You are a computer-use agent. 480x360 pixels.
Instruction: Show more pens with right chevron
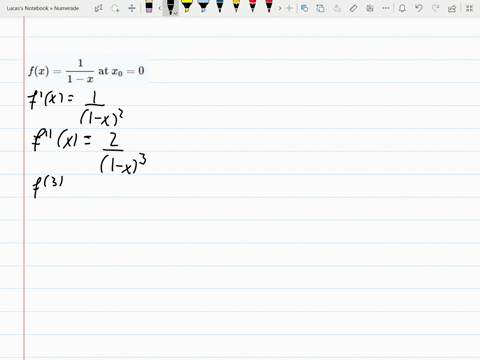coord(280,8)
